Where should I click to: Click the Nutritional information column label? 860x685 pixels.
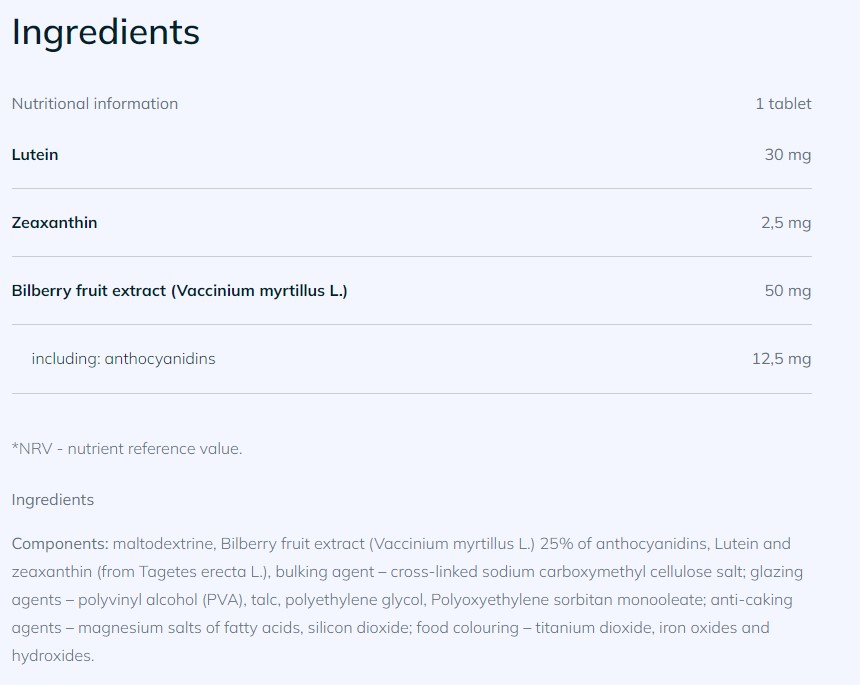[x=95, y=104]
